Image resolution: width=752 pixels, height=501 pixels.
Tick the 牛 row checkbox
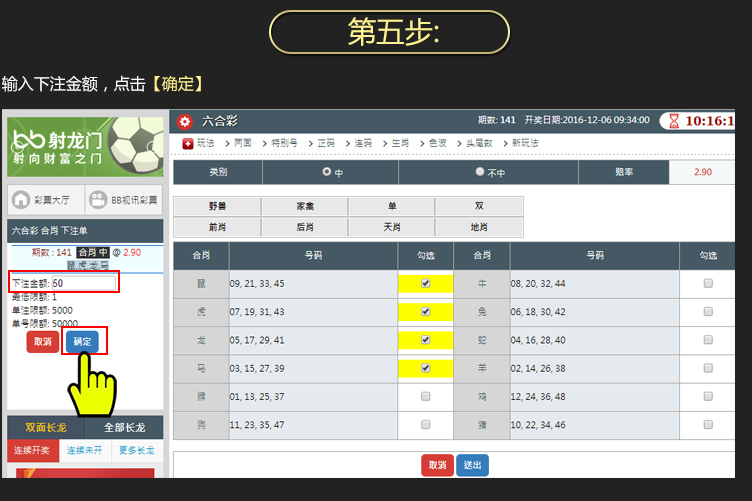(708, 284)
